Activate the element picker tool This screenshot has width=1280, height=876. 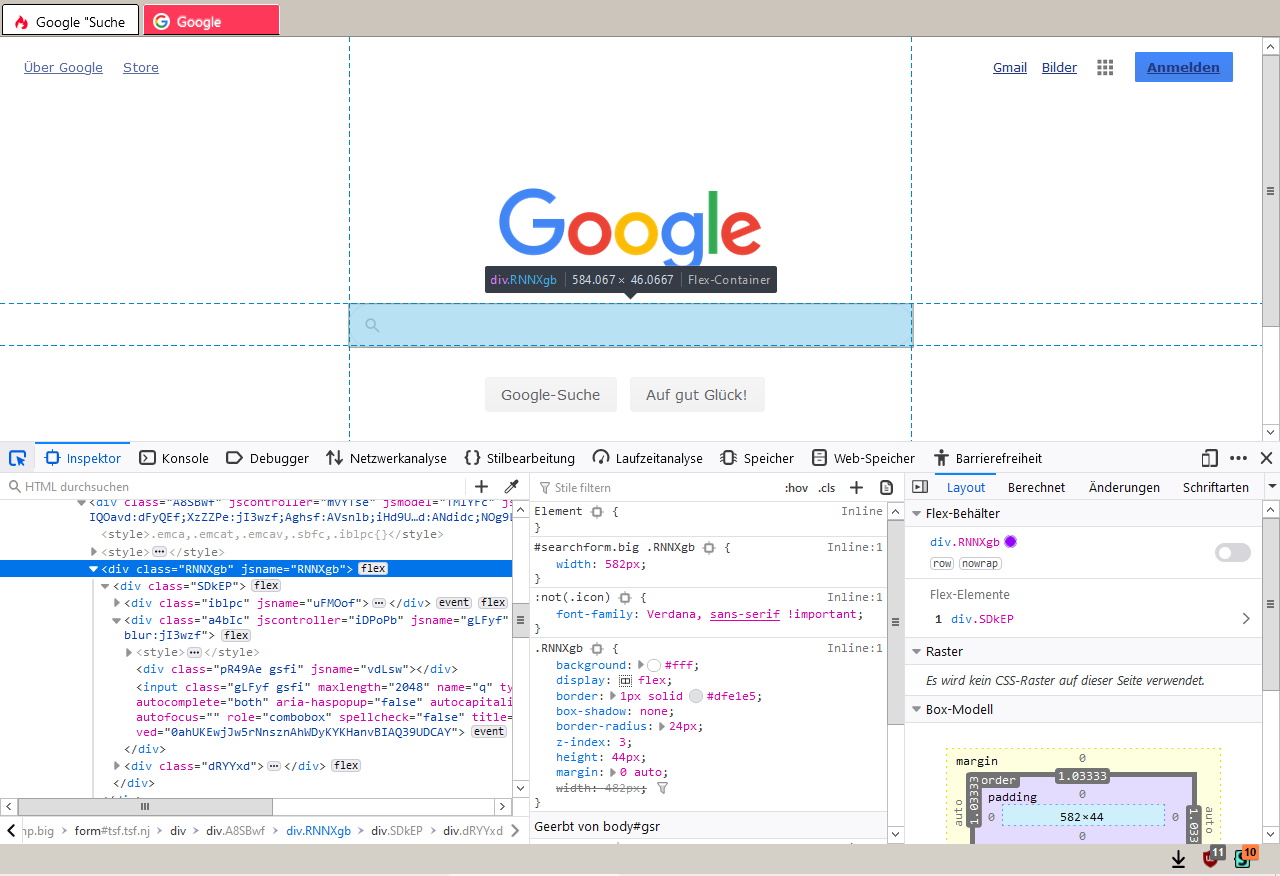coord(17,458)
